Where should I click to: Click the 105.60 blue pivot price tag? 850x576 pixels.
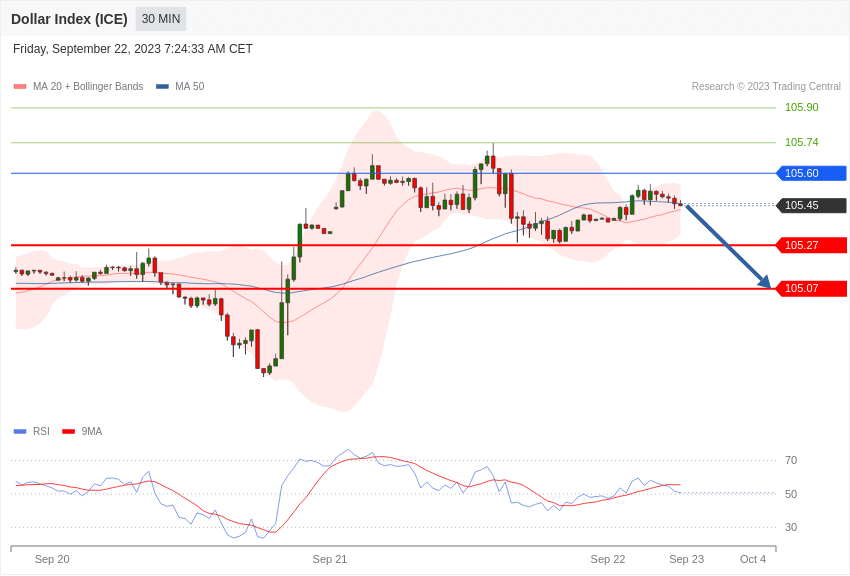(x=811, y=173)
